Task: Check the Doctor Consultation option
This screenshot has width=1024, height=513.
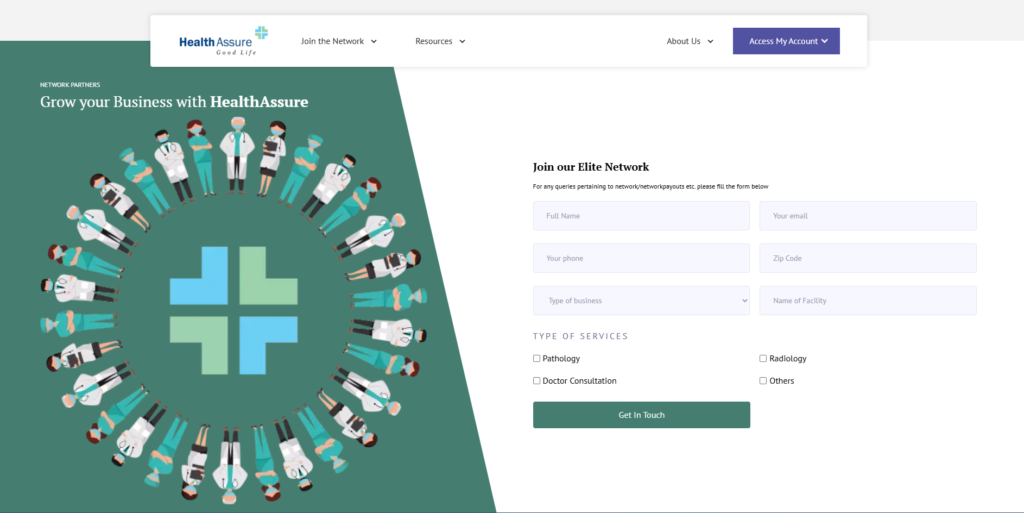Action: (537, 381)
